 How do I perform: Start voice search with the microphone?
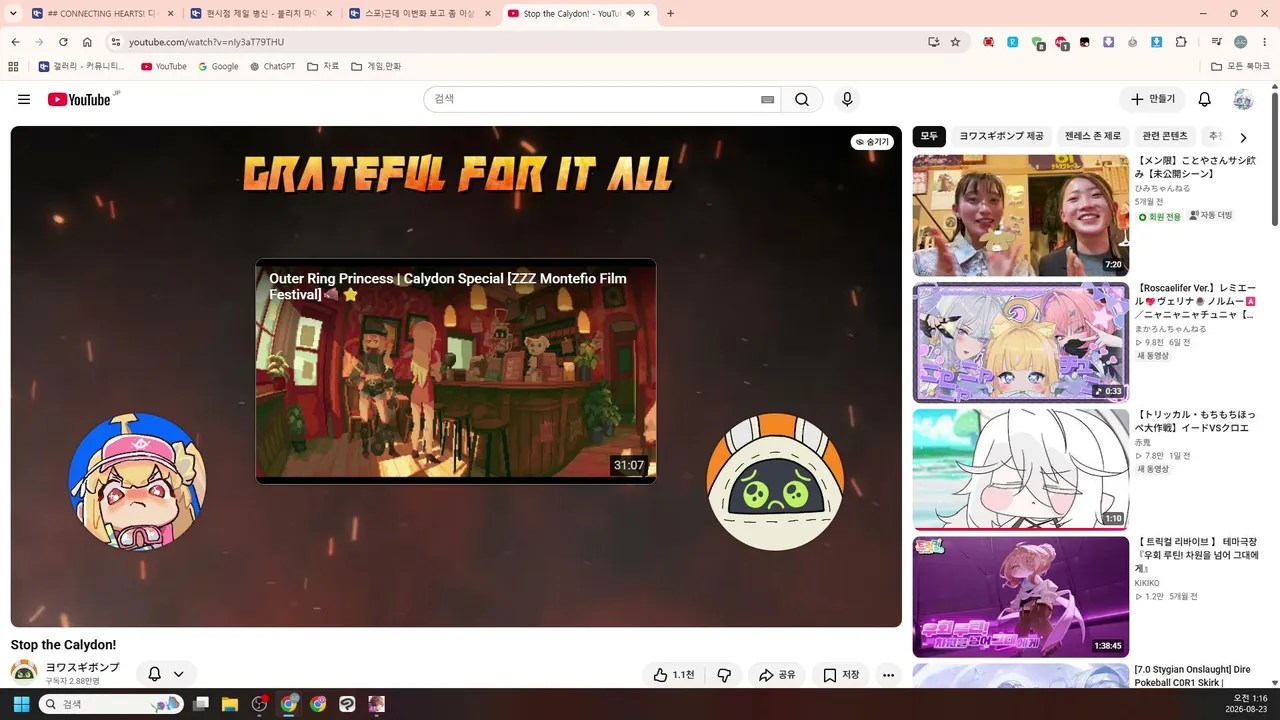[847, 99]
